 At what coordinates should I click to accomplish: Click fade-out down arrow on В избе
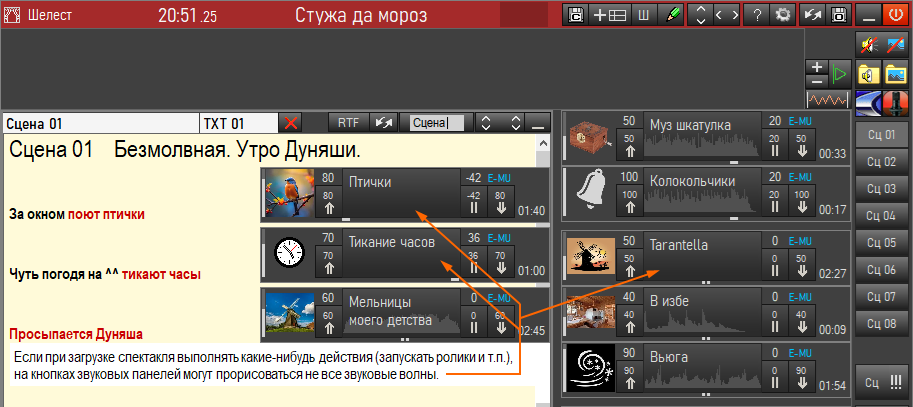point(802,320)
